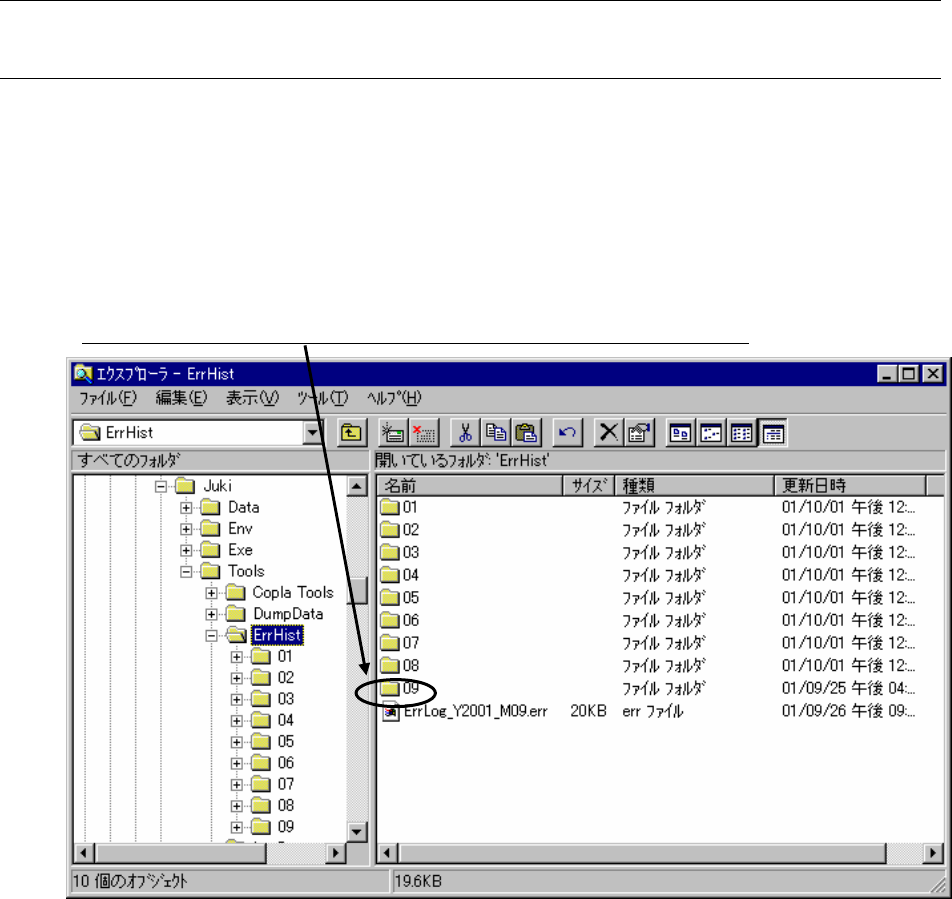Open ErrHist address dropdown arrow
Image resolution: width=952 pixels, height=899 pixels.
point(312,433)
